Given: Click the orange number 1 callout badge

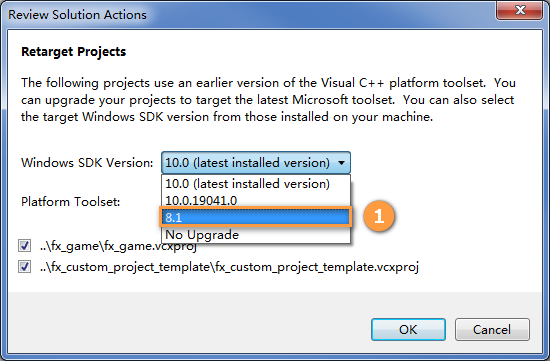Looking at the screenshot, I should [x=379, y=216].
